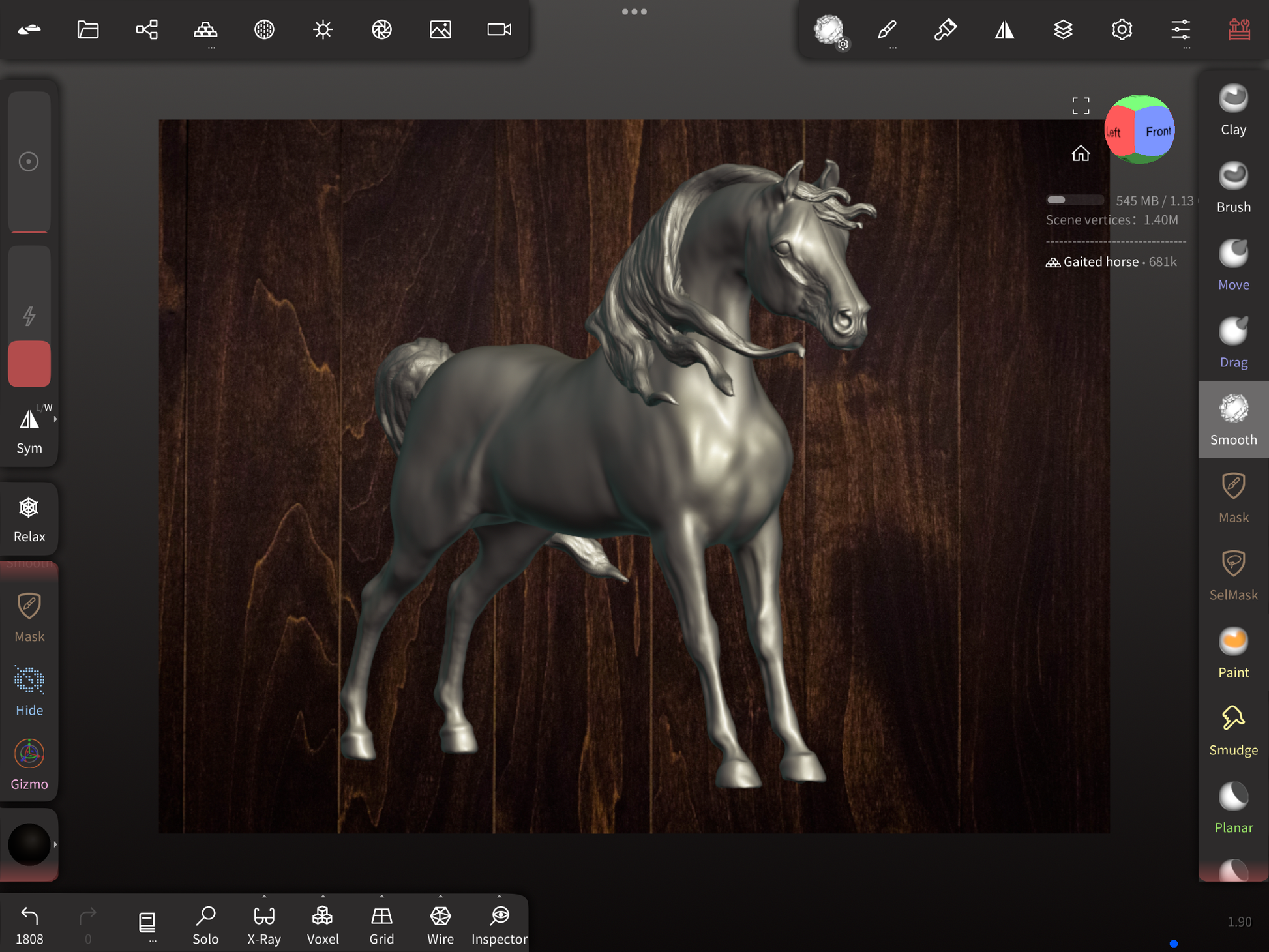
Task: Open the Gizmo transform tool
Action: point(29,764)
